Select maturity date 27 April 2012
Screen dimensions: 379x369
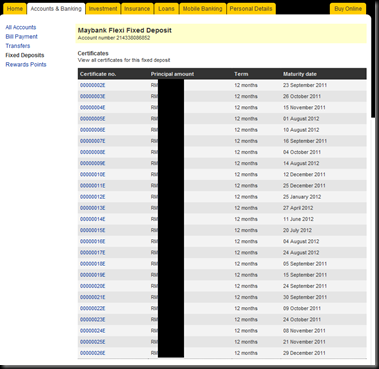(x=298, y=208)
